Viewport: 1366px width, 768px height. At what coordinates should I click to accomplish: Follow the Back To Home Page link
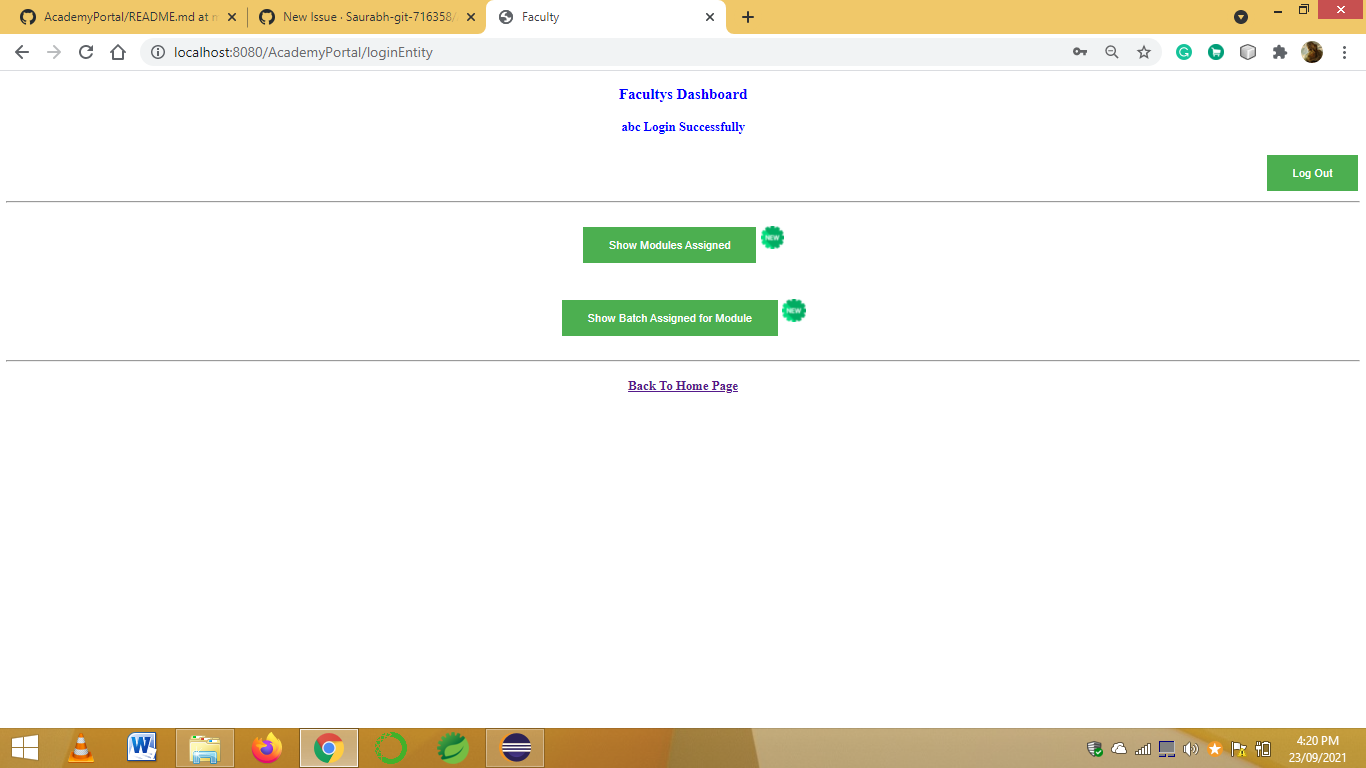click(x=683, y=386)
